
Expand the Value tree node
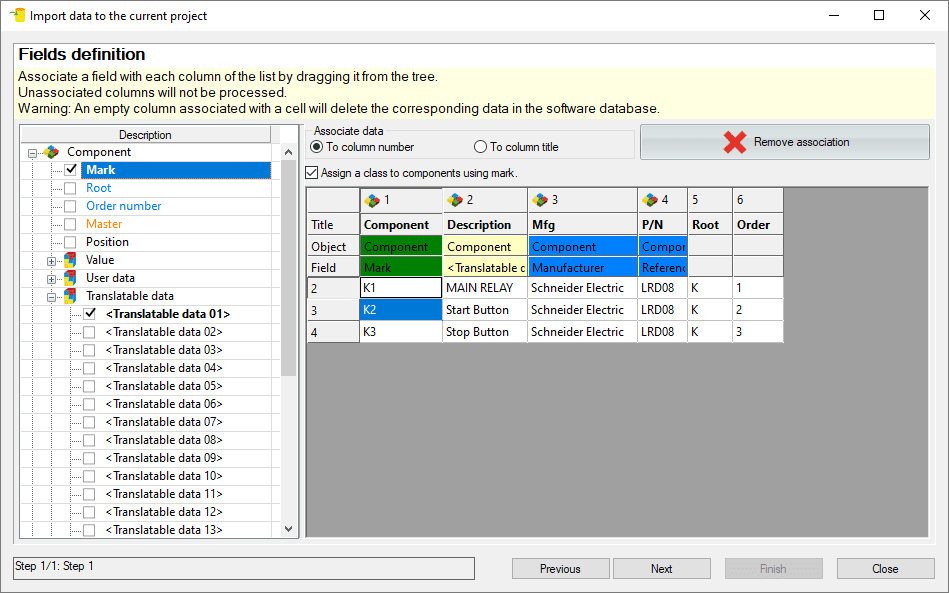pyautogui.click(x=51, y=261)
